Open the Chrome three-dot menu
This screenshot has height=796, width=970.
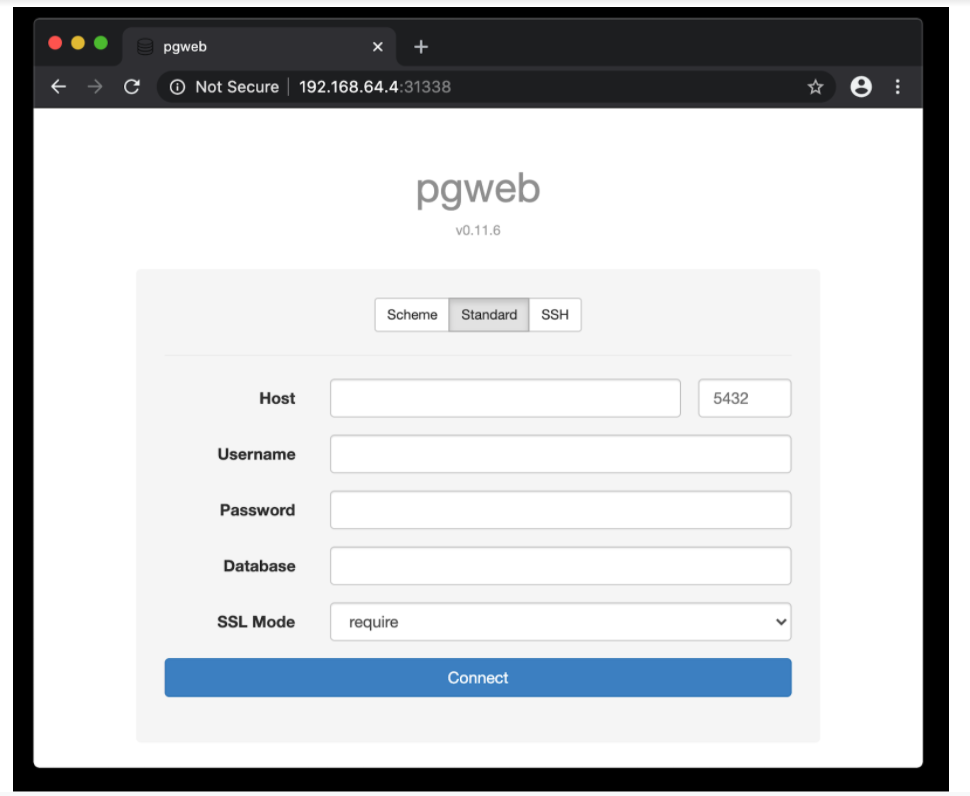point(897,87)
